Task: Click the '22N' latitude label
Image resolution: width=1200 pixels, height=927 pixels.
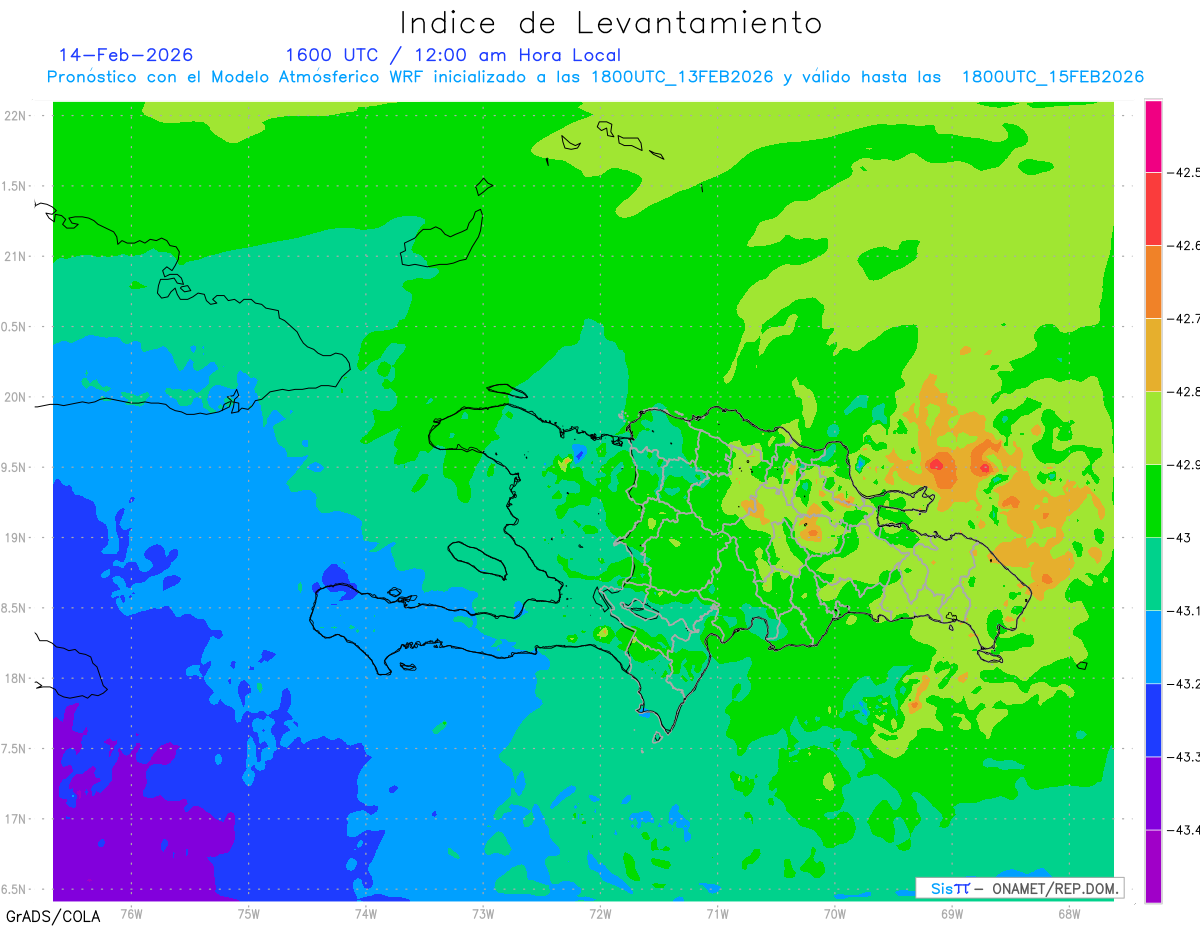Action: pos(15,116)
